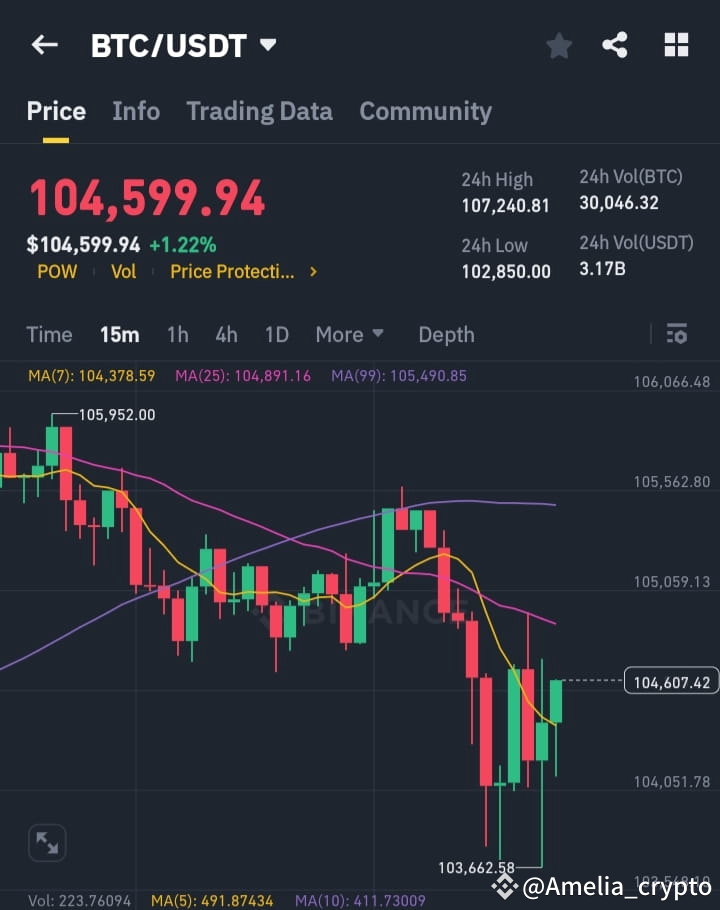Tap the fullscreen chart expand icon
Screen dimensions: 720x910
point(46,843)
